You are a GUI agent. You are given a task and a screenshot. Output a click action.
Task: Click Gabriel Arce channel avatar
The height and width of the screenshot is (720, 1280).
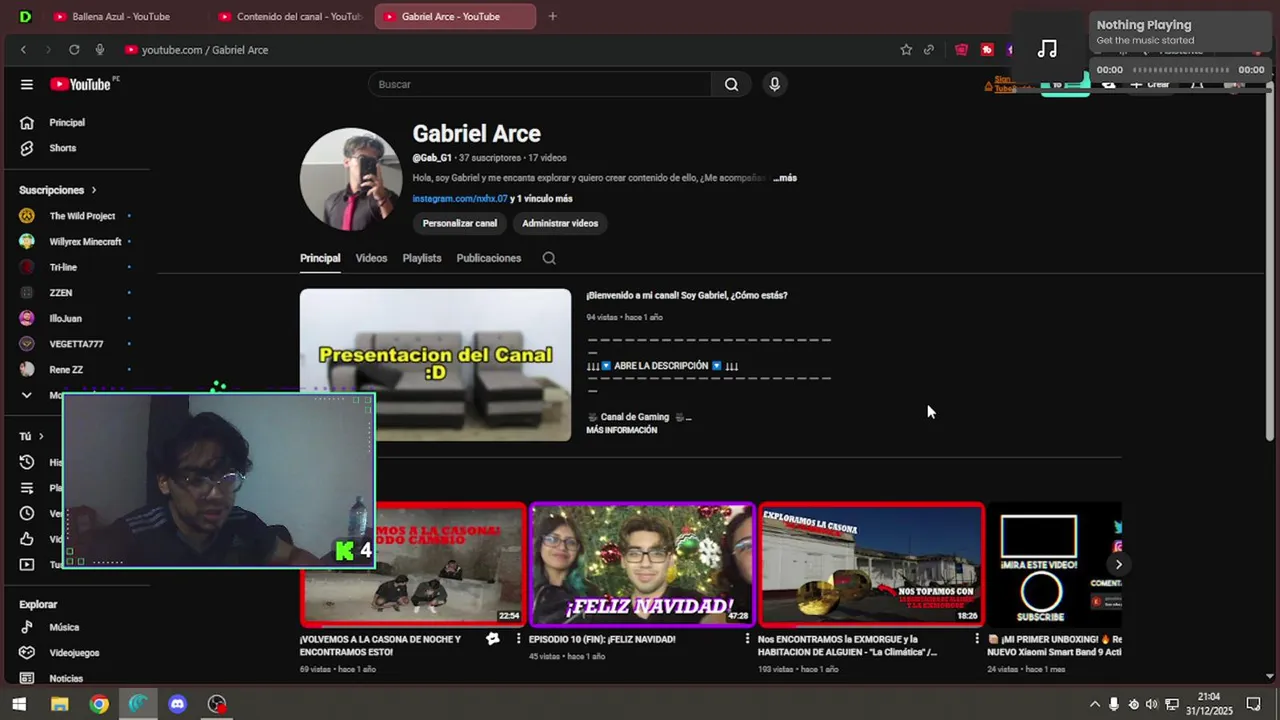pos(351,179)
